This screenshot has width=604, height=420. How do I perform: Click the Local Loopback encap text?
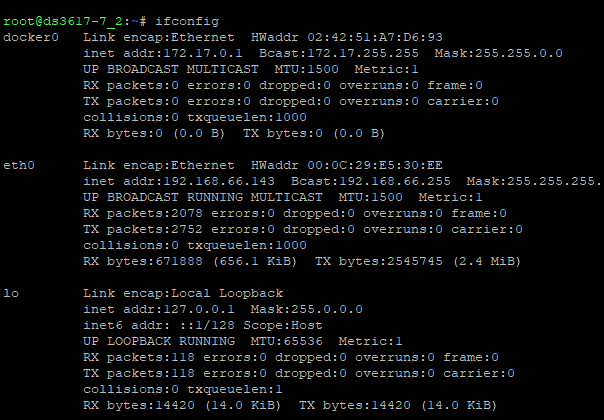point(227,293)
